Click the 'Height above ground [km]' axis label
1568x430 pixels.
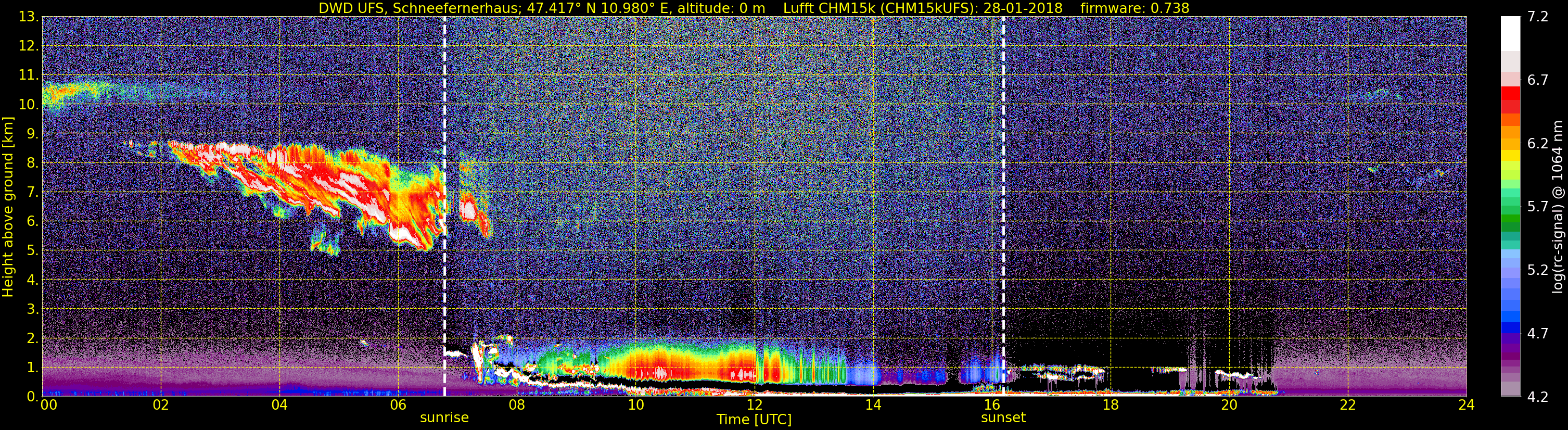click(8, 207)
